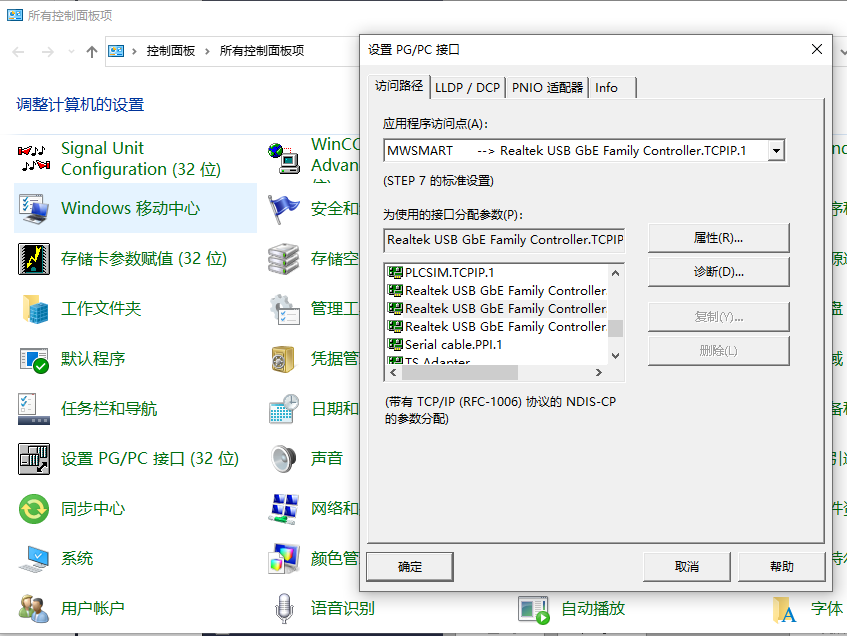Open 声音 speaker icon
847x636 pixels.
point(284,459)
